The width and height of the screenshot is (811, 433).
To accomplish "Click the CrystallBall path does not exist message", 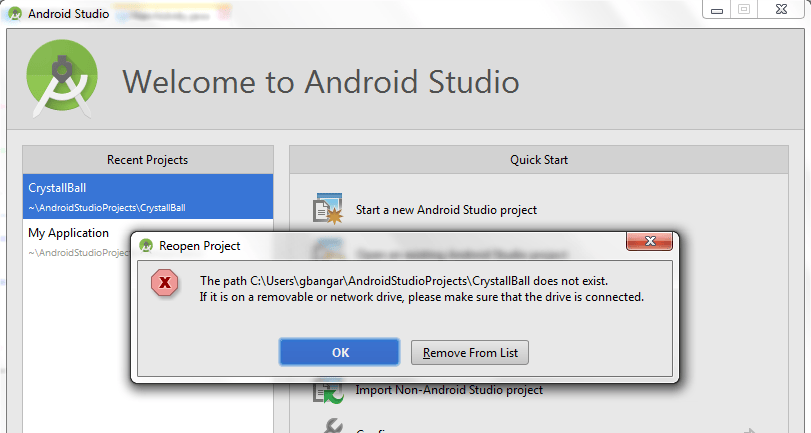I will click(x=404, y=281).
